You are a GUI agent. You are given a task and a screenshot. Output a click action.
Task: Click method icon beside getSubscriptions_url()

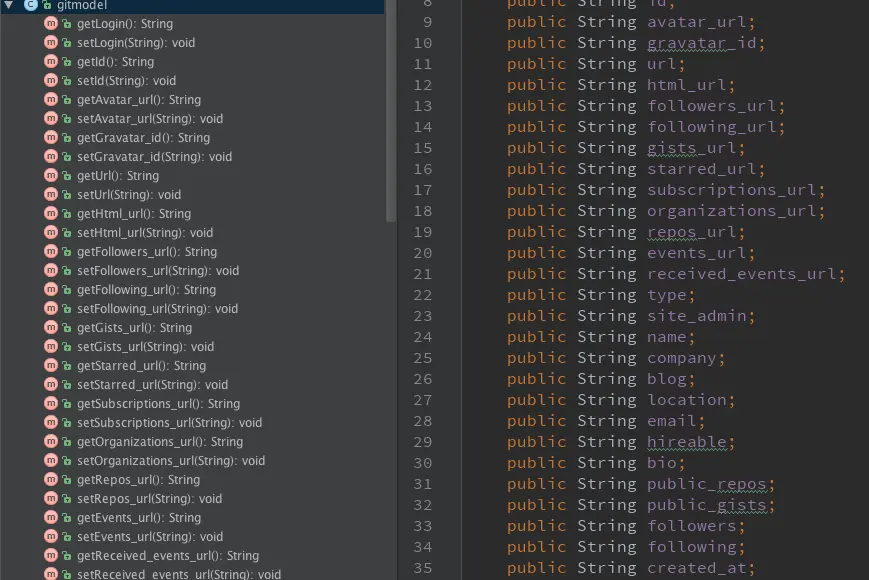(51, 403)
